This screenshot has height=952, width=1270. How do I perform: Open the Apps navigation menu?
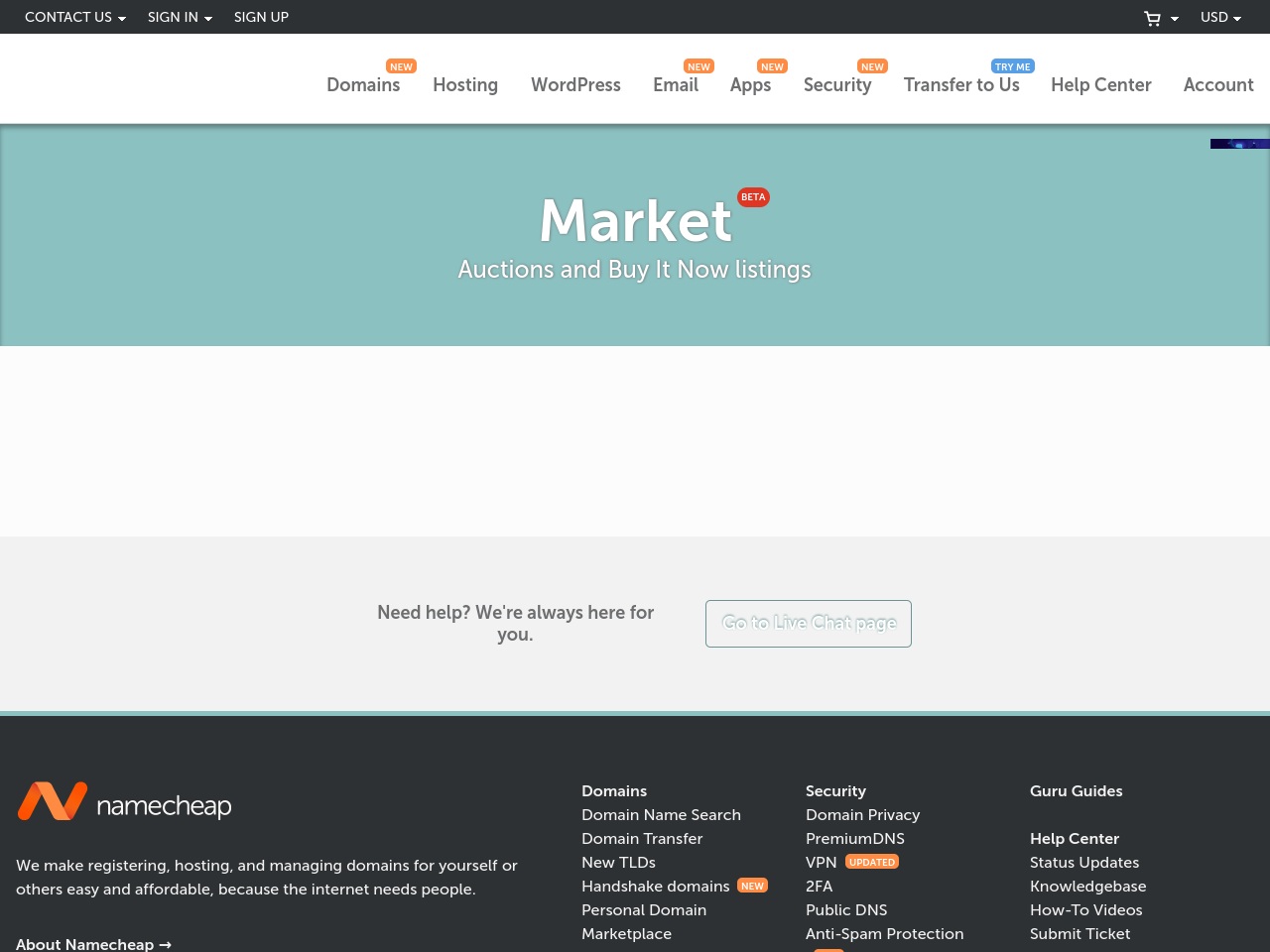(750, 85)
